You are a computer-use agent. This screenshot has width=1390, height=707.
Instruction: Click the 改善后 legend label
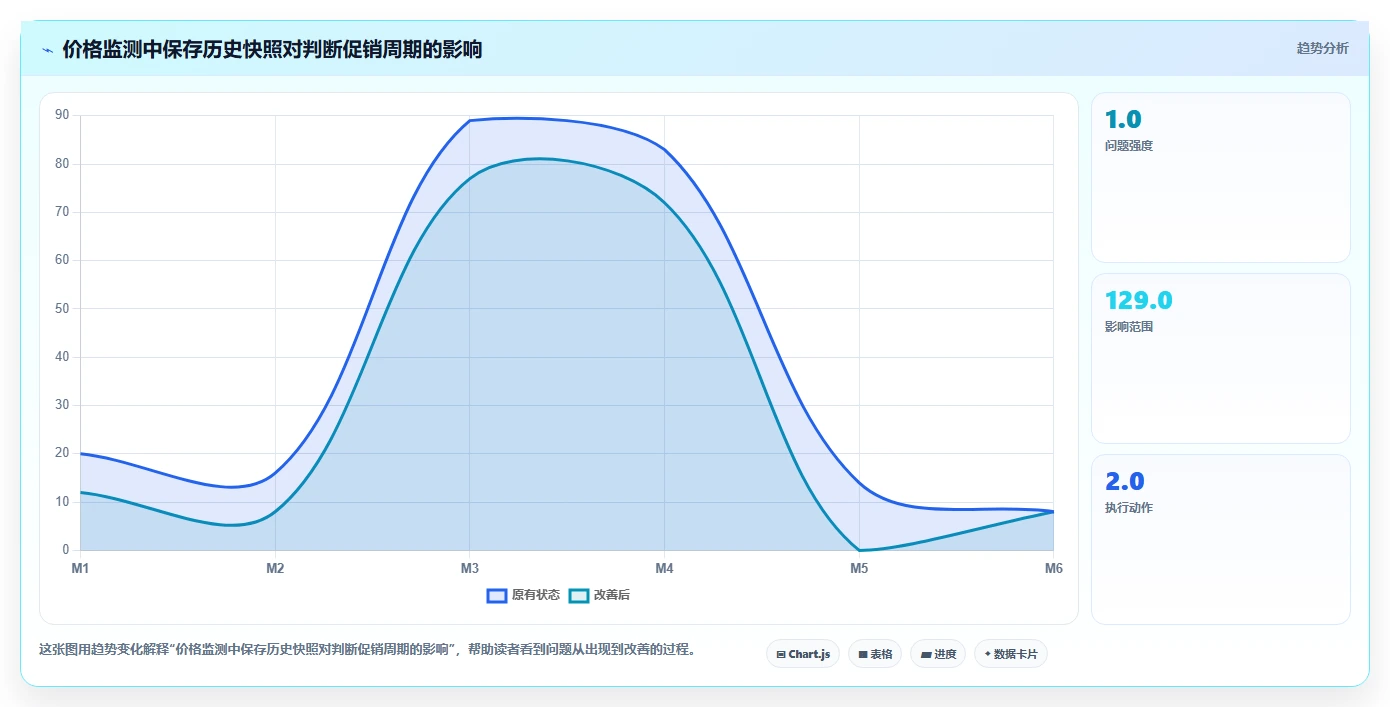612,595
